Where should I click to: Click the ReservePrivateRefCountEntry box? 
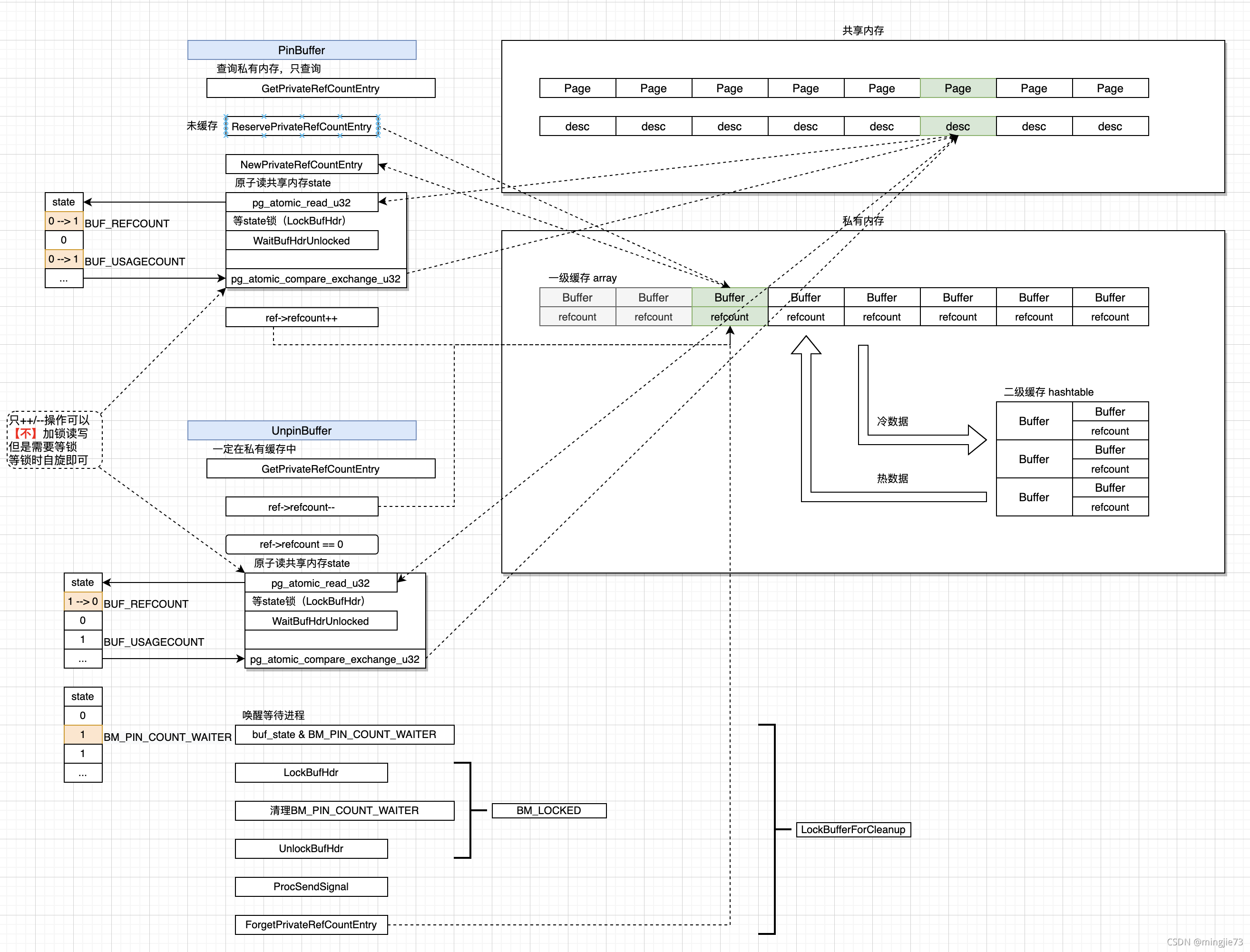(x=302, y=126)
